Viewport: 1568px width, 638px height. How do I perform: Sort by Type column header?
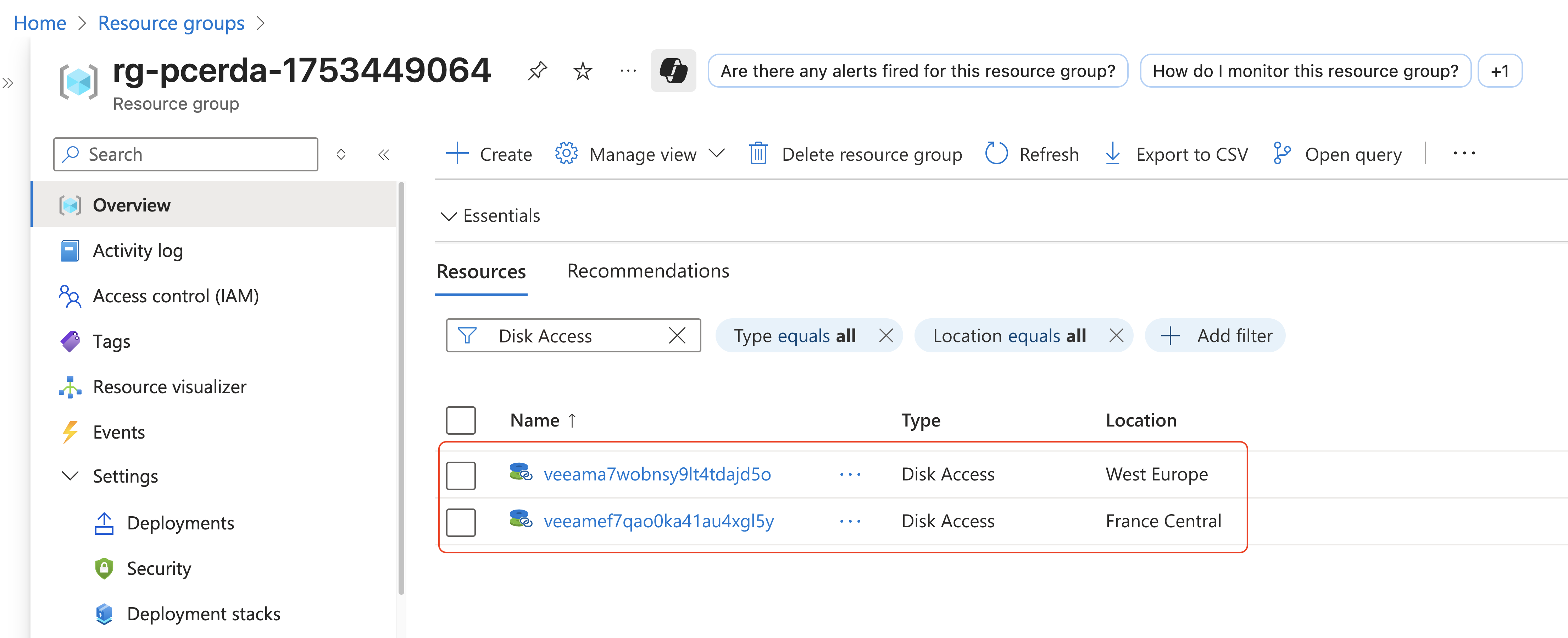[921, 420]
